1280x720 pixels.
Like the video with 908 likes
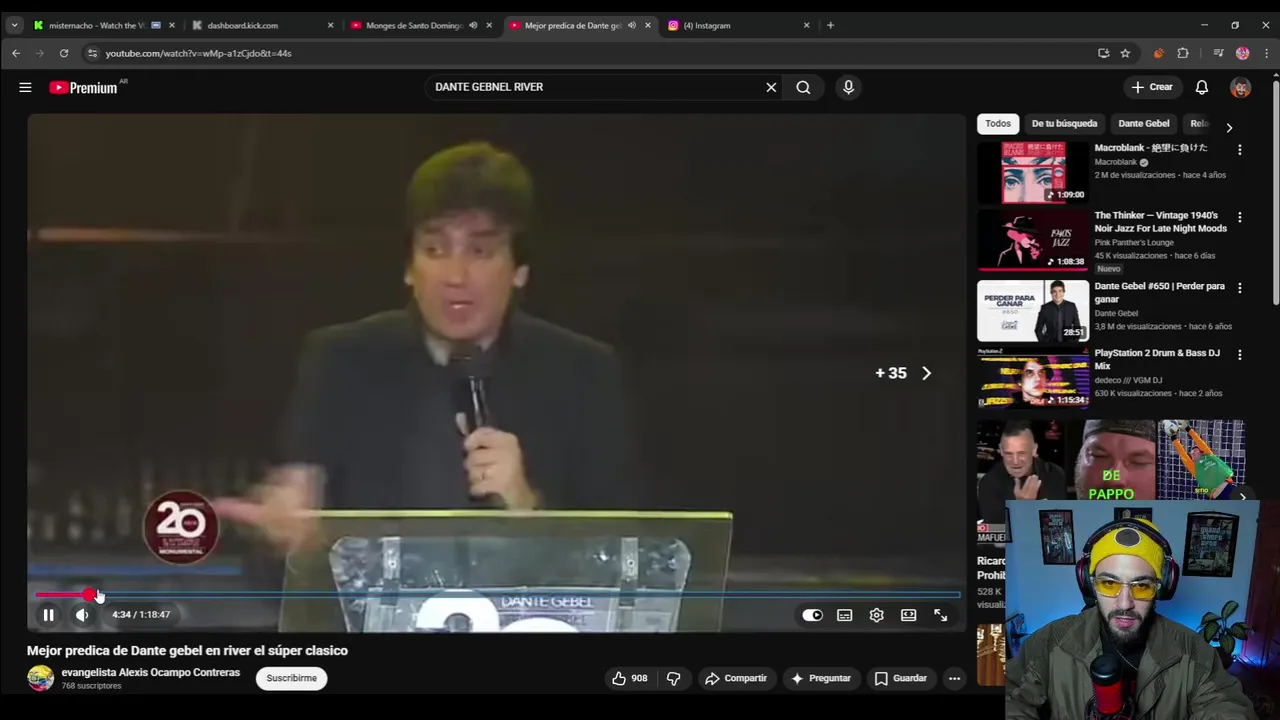pos(630,678)
